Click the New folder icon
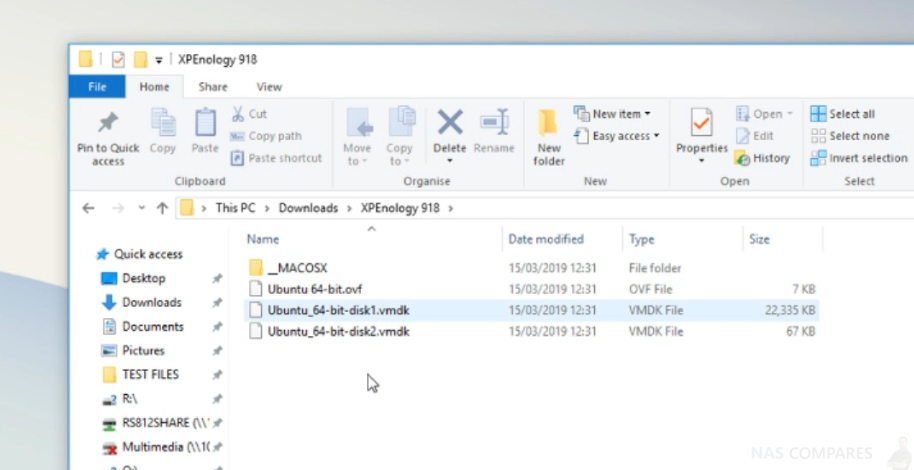The width and height of the screenshot is (914, 470). pos(548,122)
